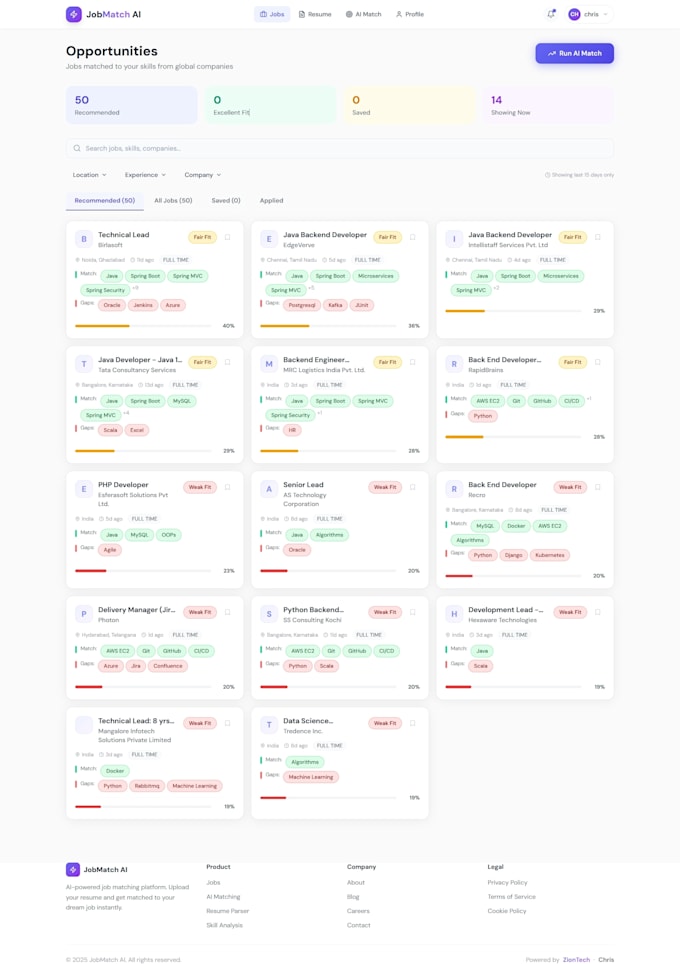
Task: Bookmark the EdgeVerve Java Backend Developer job
Action: [x=413, y=237]
